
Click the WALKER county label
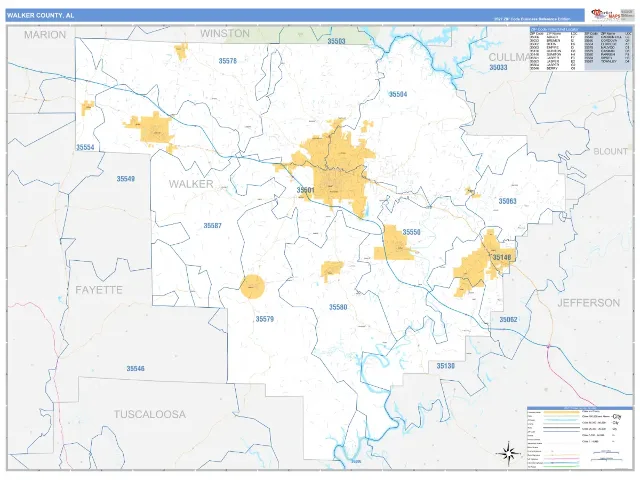pyautogui.click(x=191, y=184)
